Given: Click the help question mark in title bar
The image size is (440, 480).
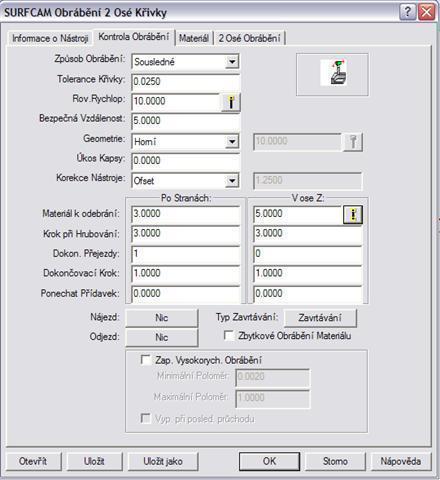Looking at the screenshot, I should point(407,12).
